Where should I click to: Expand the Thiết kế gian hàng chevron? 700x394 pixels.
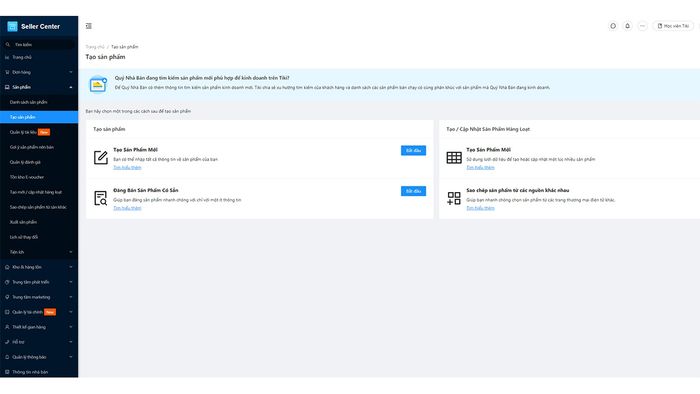point(71,327)
